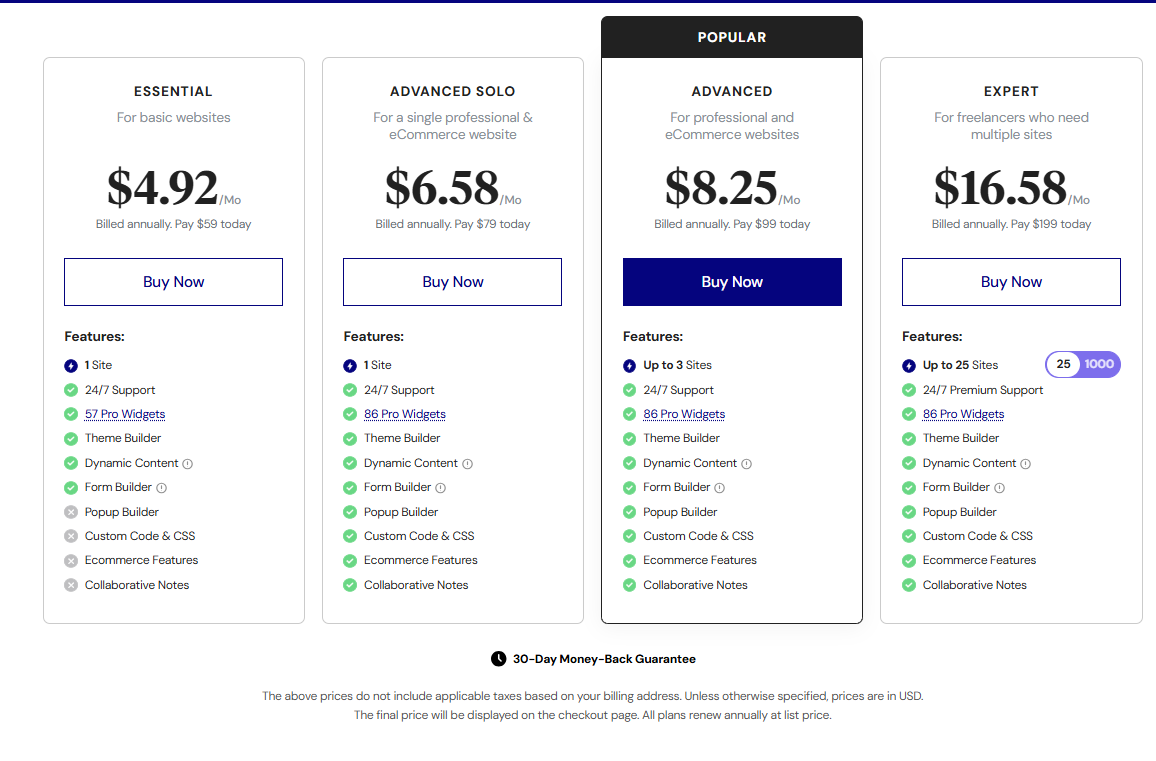The width and height of the screenshot is (1156, 761).
Task: Buy the Advanced Solo plan now
Action: click(453, 282)
